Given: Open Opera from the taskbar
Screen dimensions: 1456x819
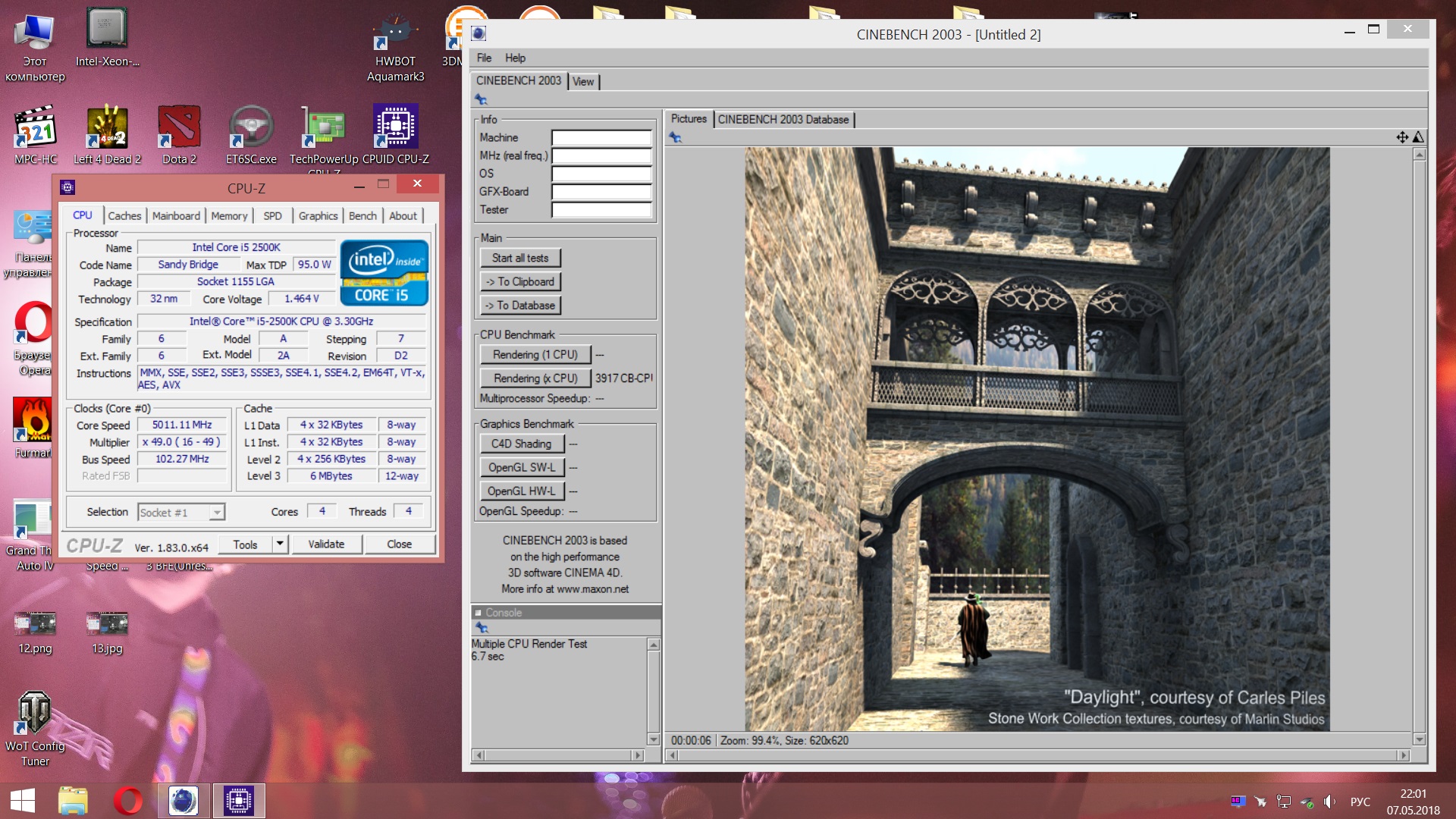Looking at the screenshot, I should [x=127, y=801].
